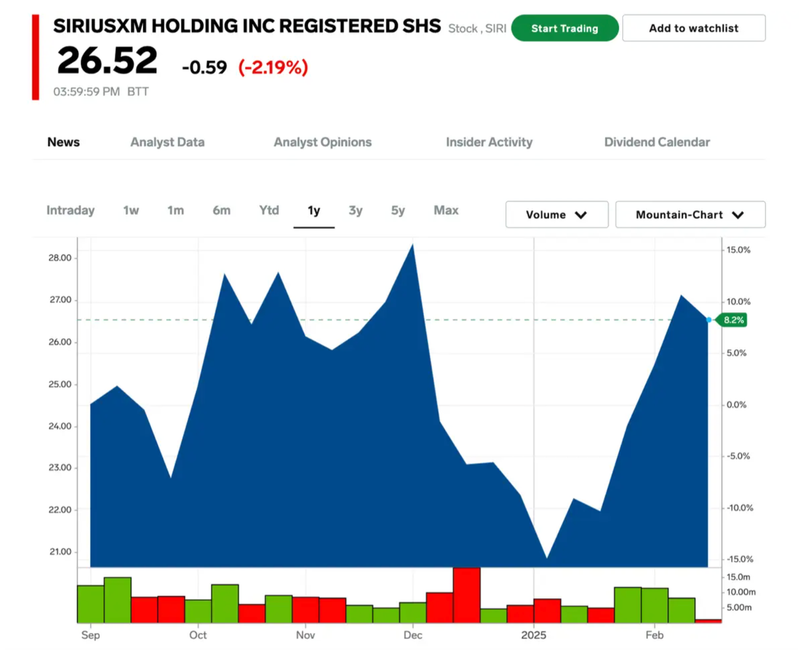Go to the Dividend Calendar tab
This screenshot has width=800, height=658.
pos(657,142)
